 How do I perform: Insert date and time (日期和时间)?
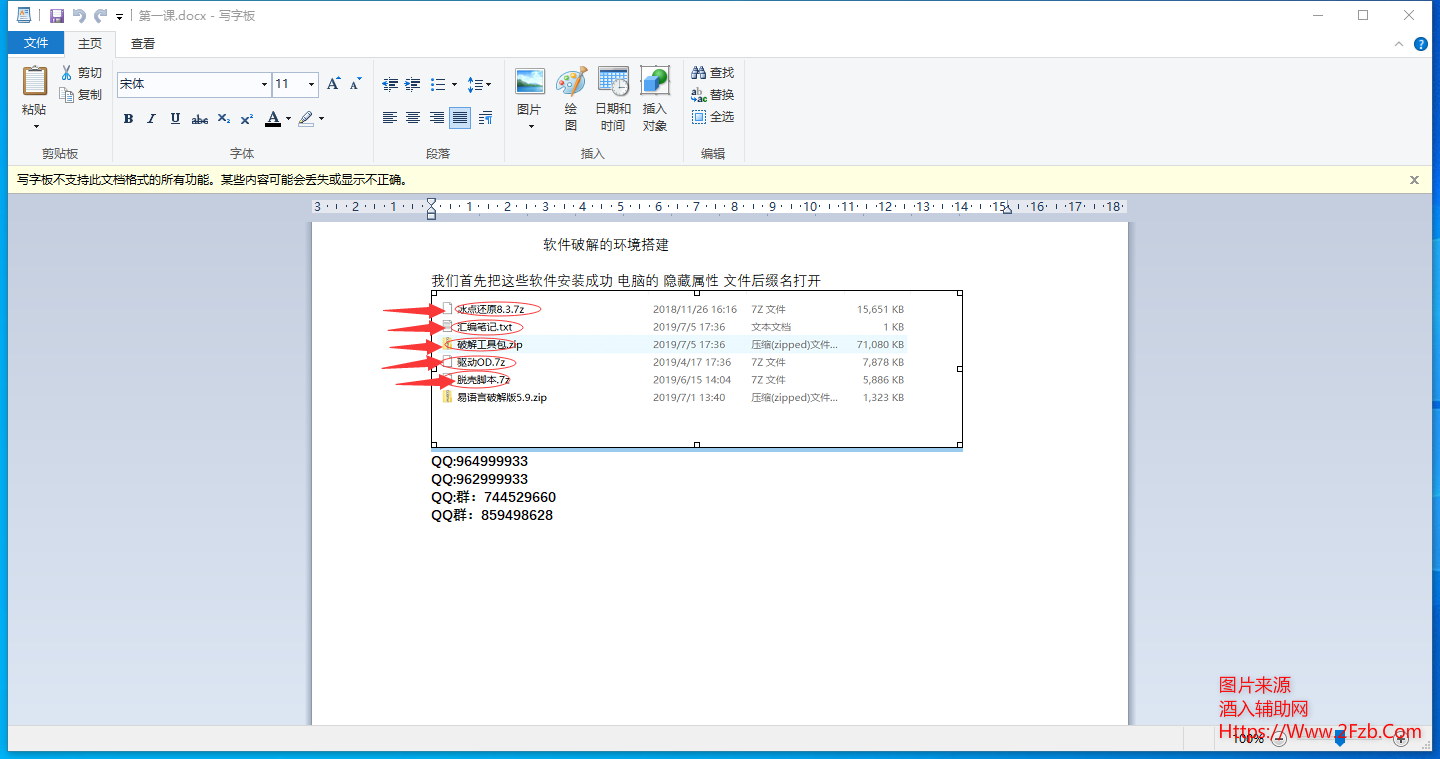613,99
